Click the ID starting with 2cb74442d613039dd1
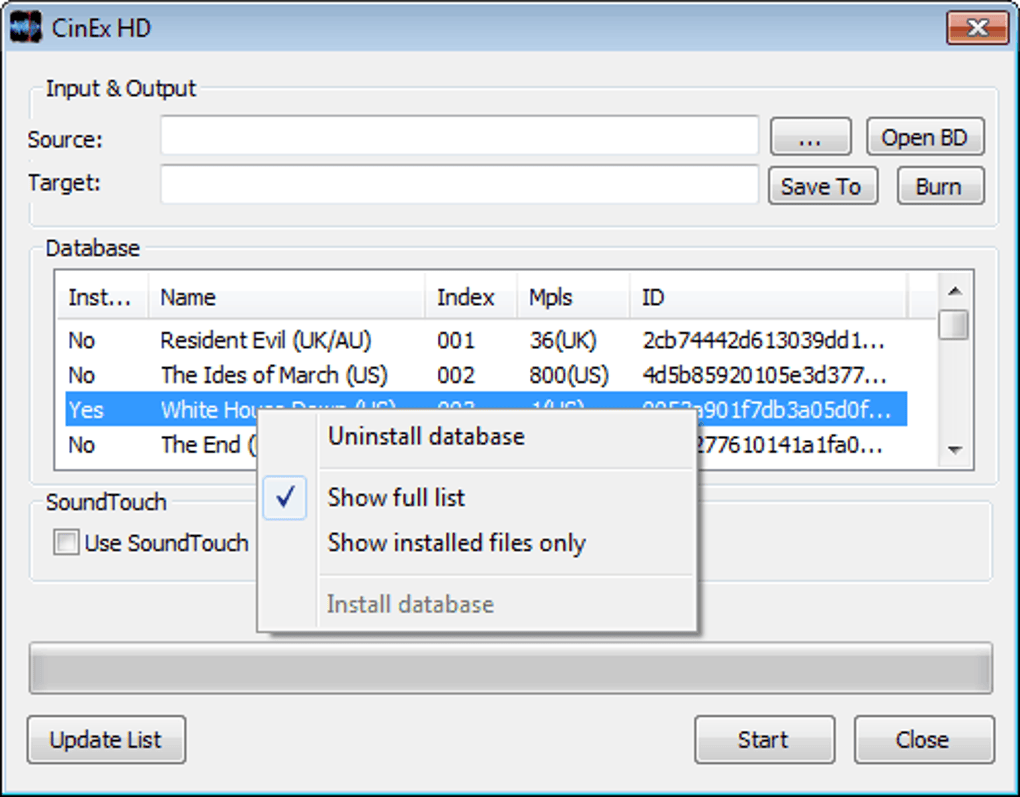 coord(763,340)
